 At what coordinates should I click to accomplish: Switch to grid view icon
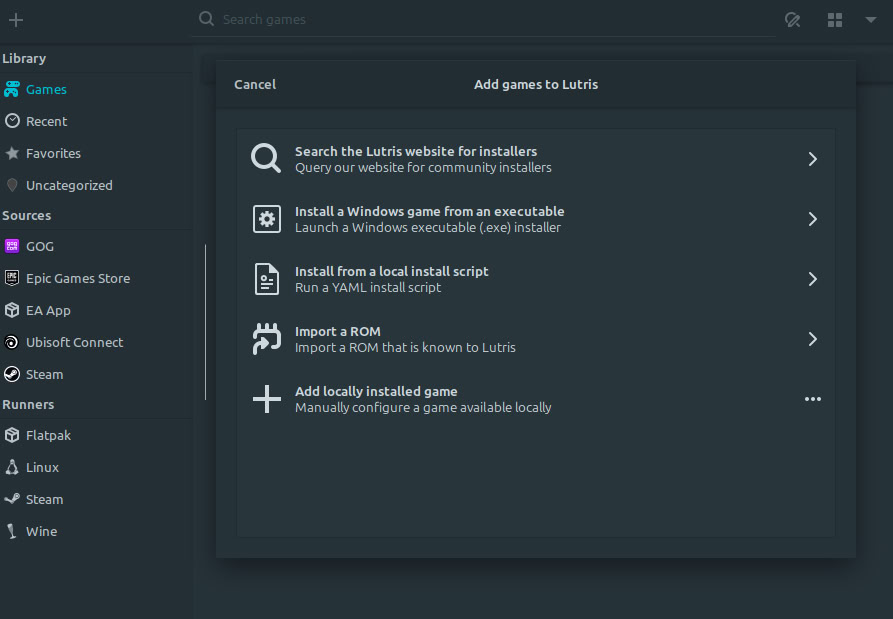835,21
